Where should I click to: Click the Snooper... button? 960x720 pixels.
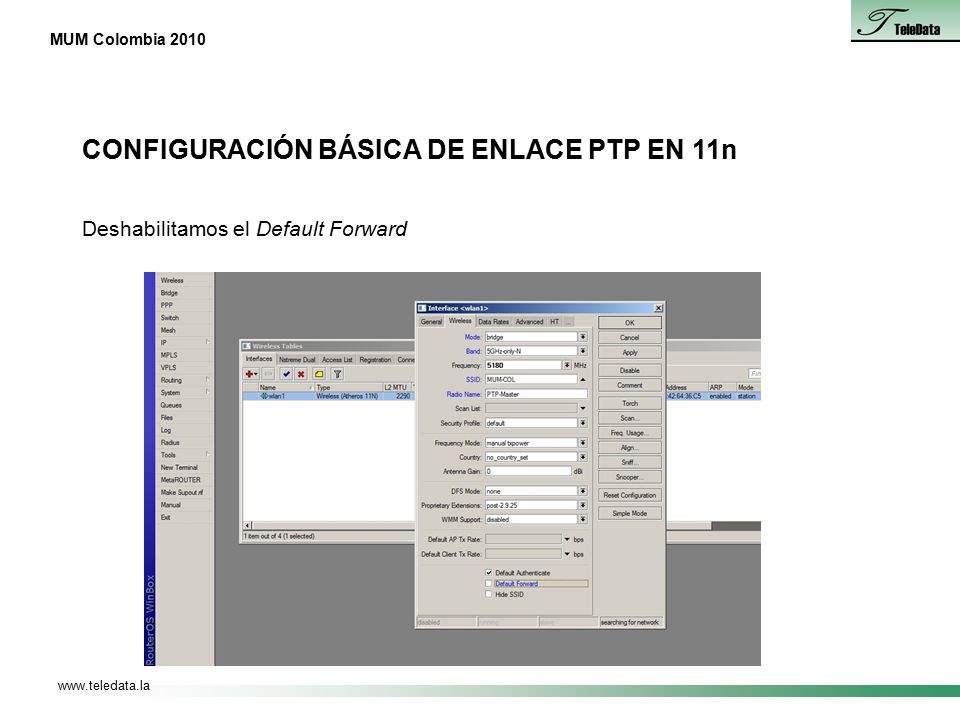[x=629, y=477]
